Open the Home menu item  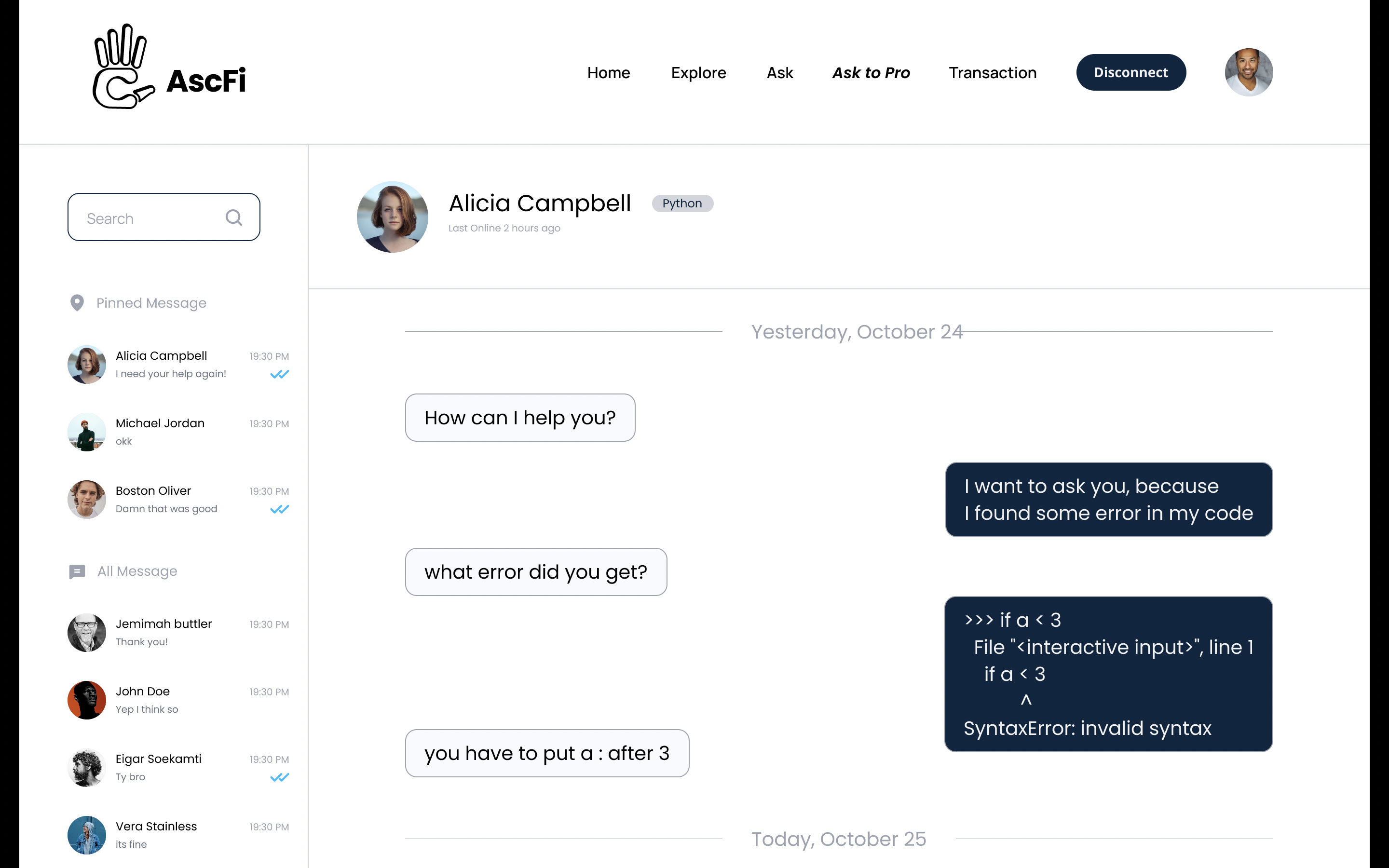608,73
